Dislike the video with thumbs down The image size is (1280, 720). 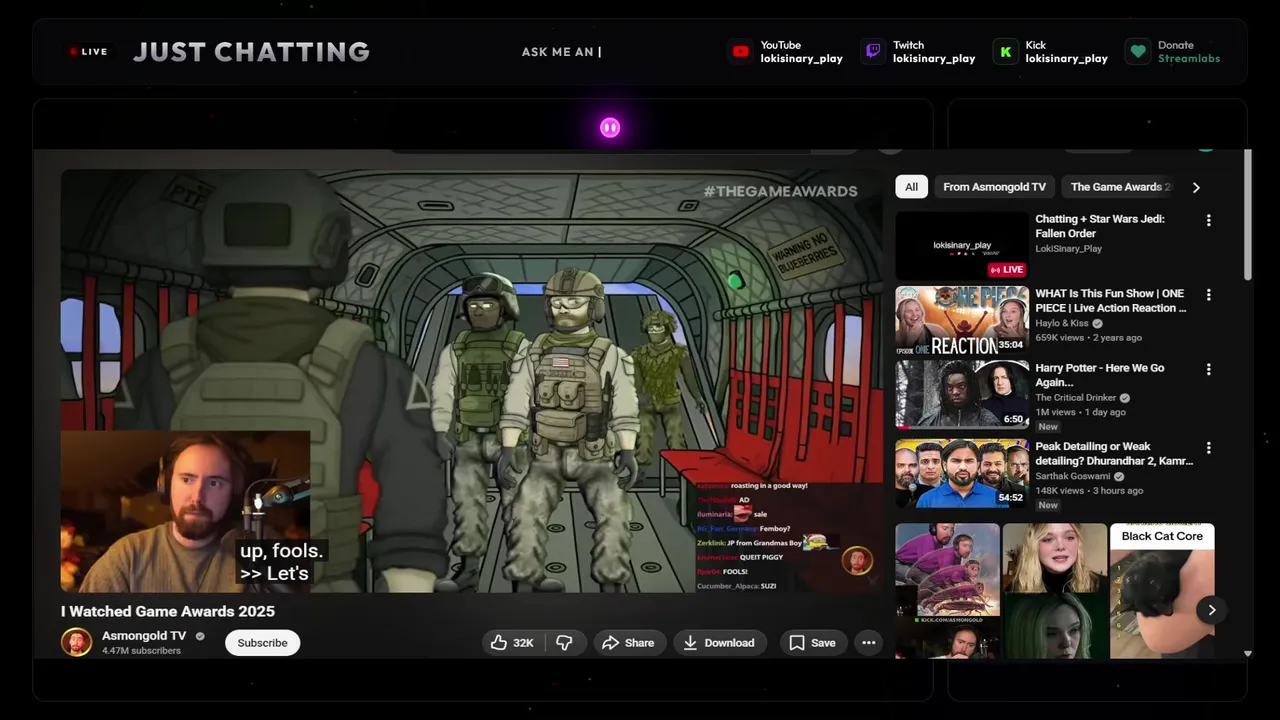pyautogui.click(x=564, y=643)
